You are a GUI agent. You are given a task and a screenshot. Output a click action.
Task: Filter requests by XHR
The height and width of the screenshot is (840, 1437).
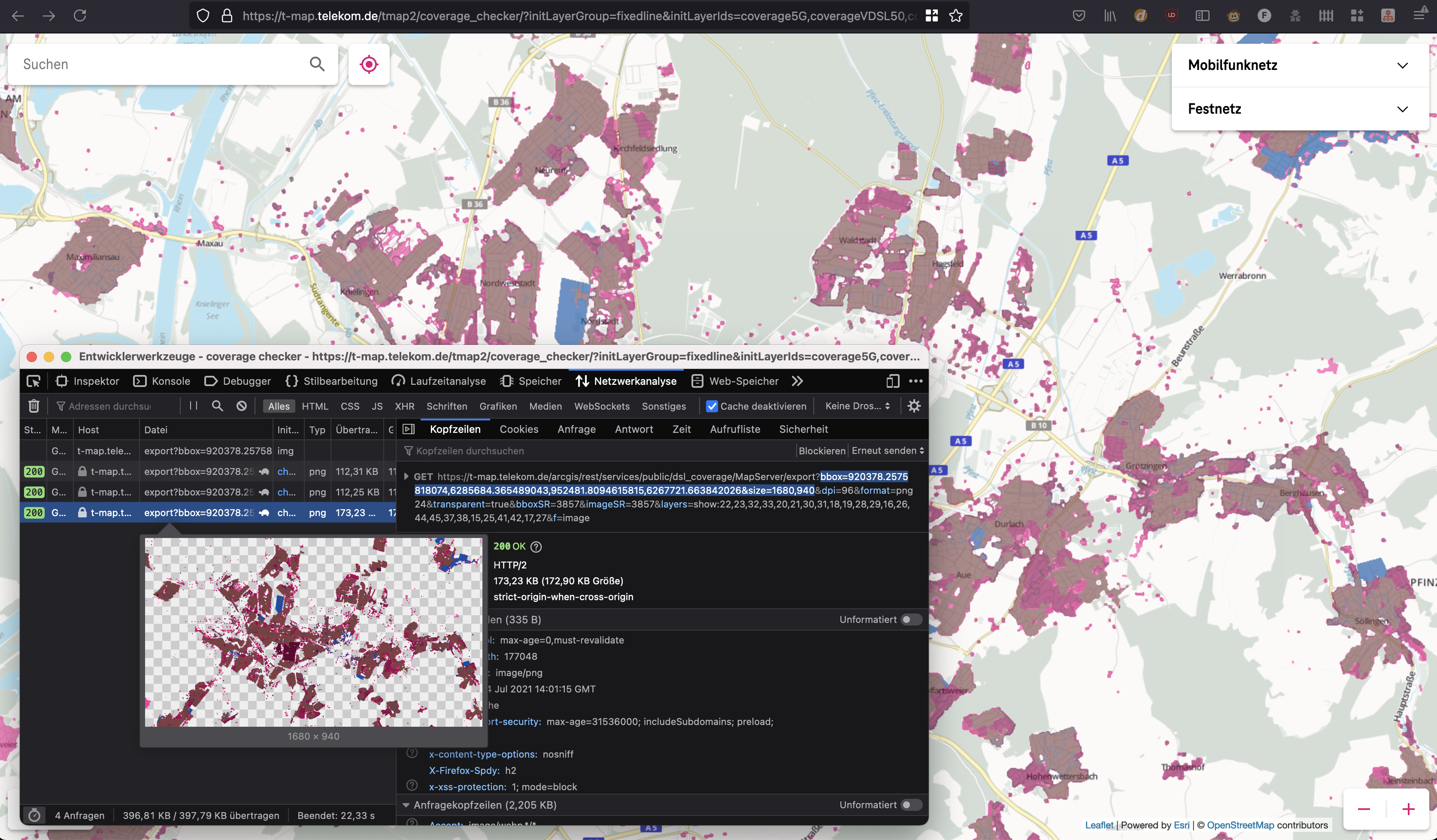coord(404,406)
